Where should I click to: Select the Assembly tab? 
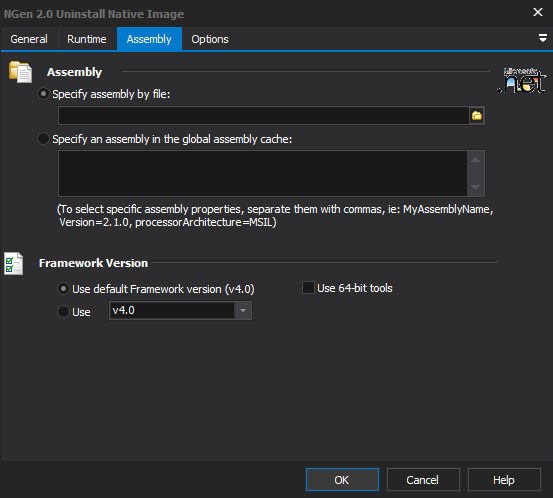(149, 39)
